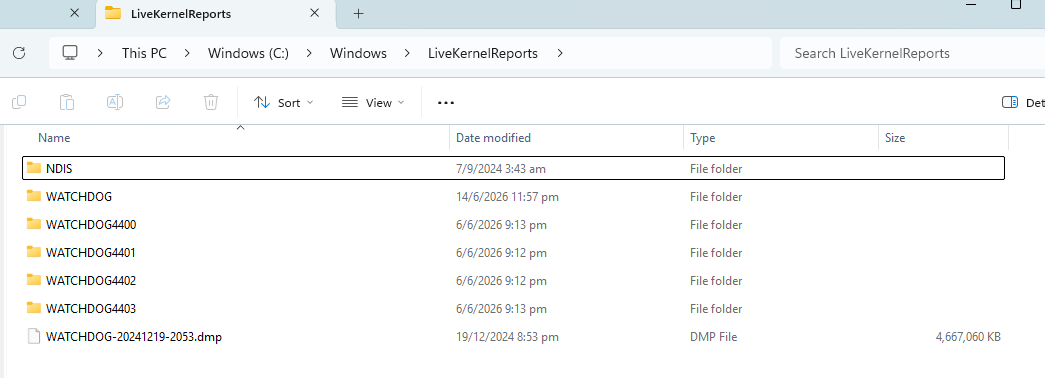Select the WATCHDOG folder name

tap(79, 197)
